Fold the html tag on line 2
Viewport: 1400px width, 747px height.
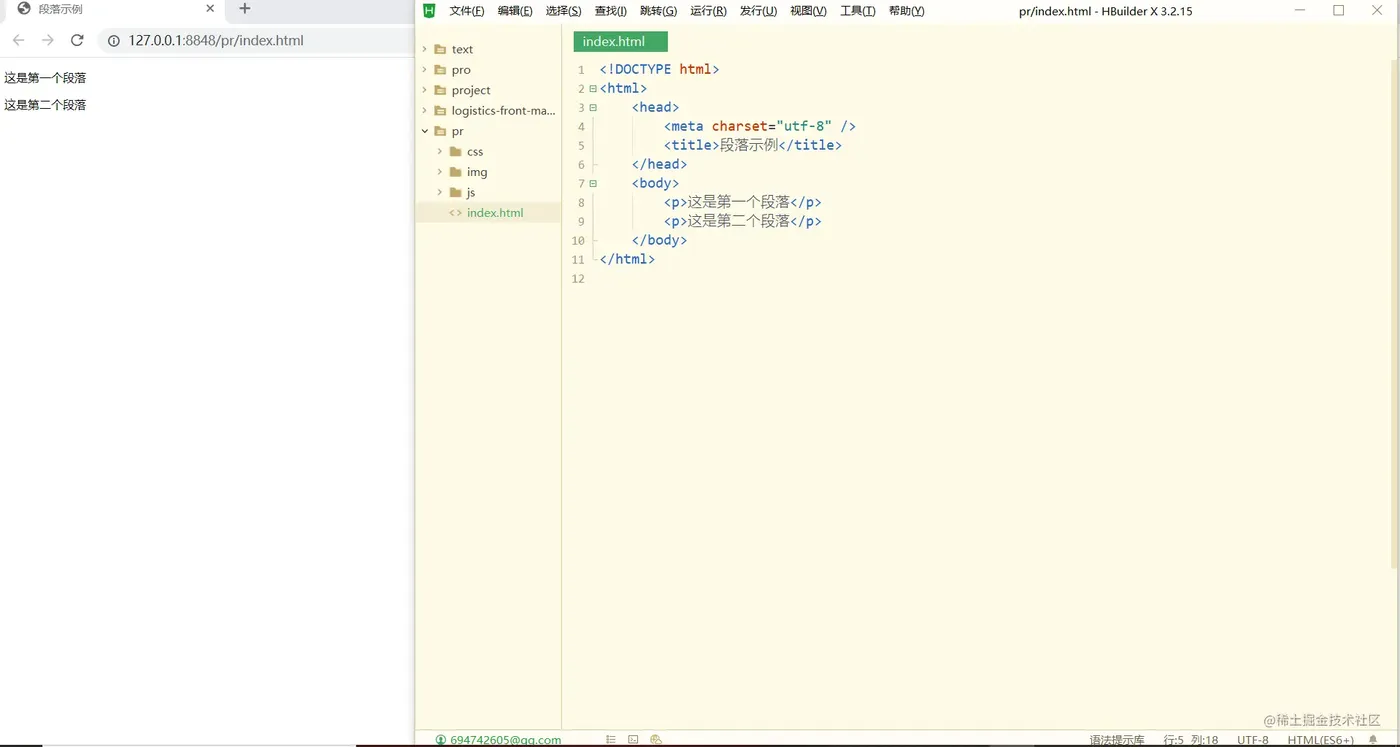pos(593,88)
